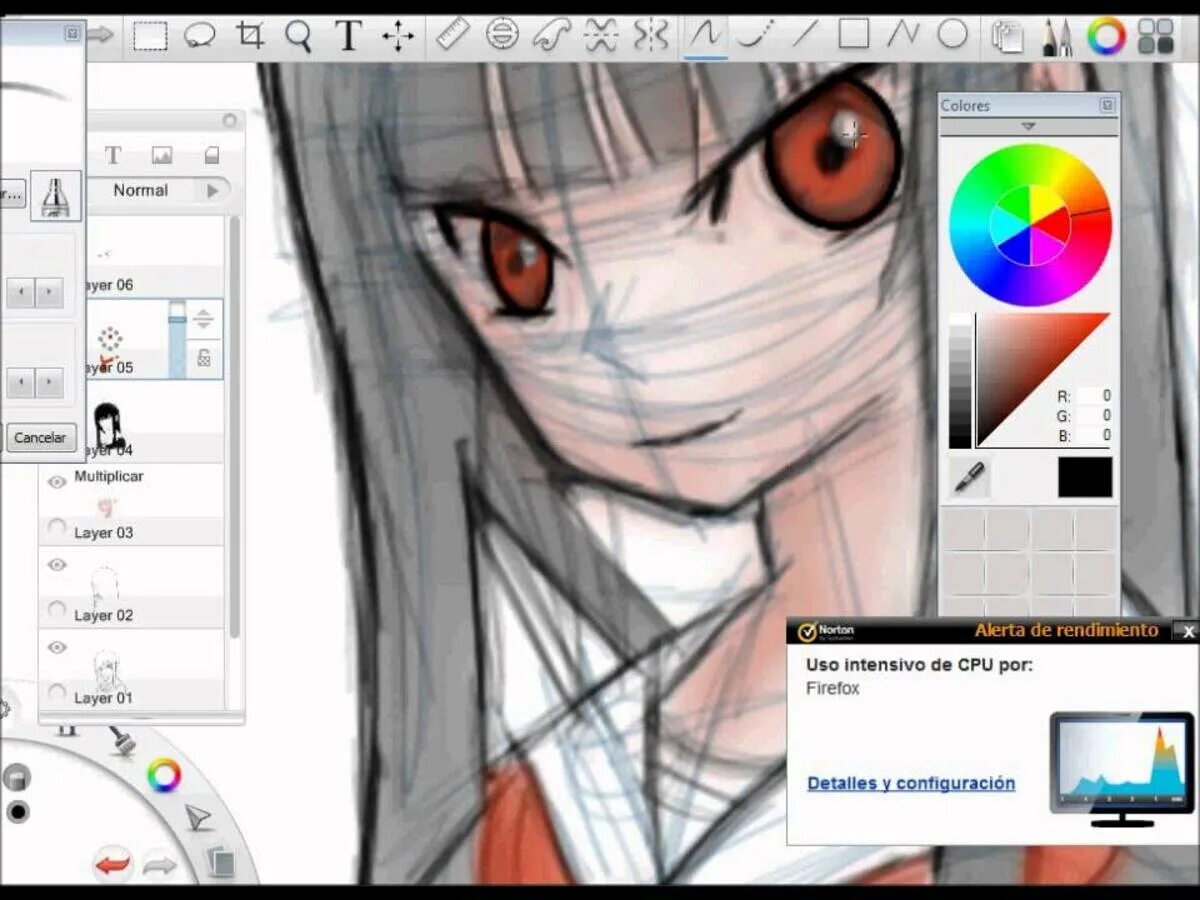
Task: Activate the zoom magnifier tool
Action: (x=299, y=37)
